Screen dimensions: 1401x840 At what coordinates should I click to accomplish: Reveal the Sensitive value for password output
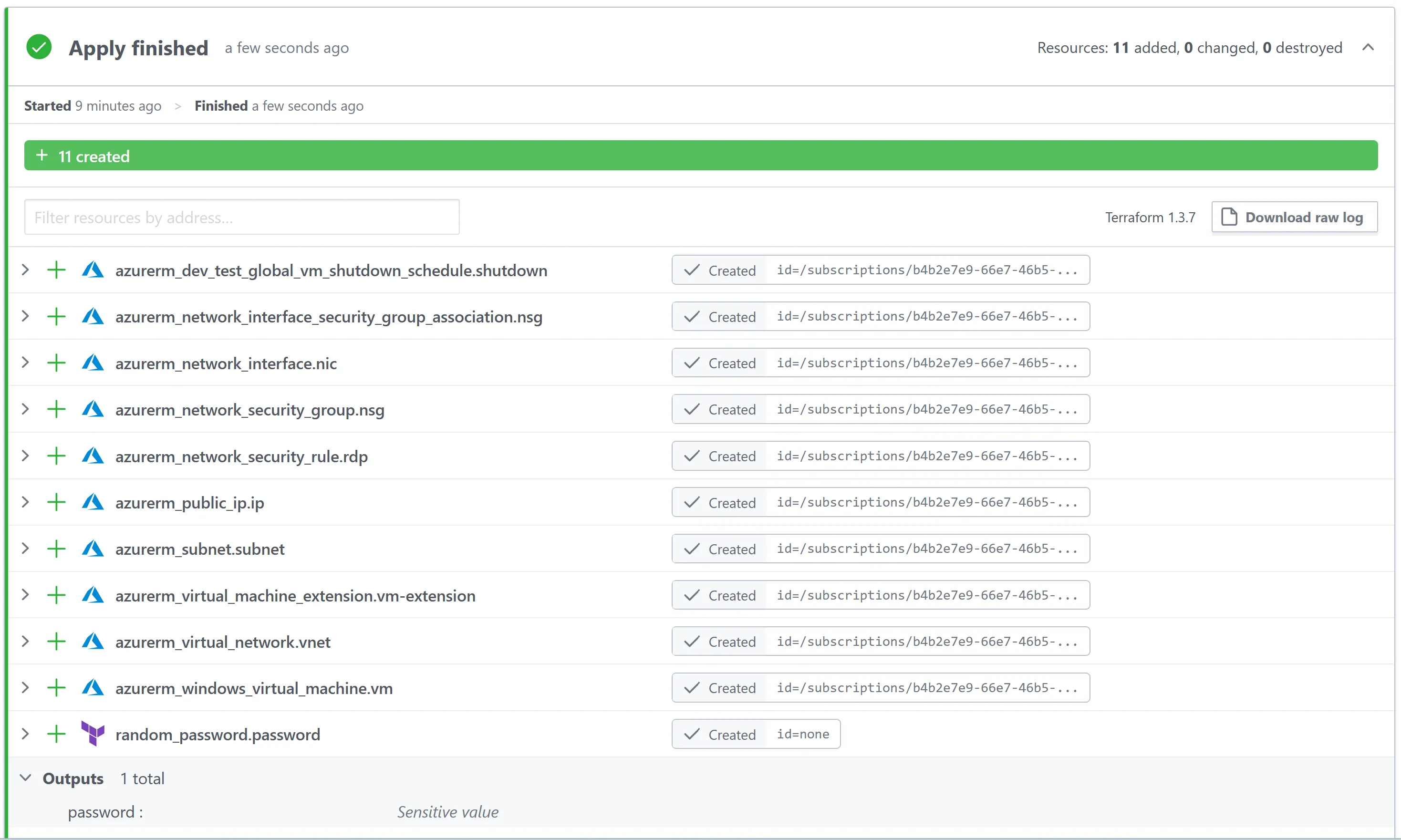click(x=447, y=811)
